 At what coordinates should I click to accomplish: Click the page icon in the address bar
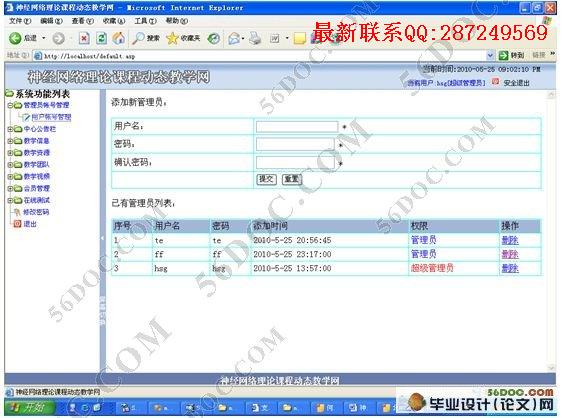pyautogui.click(x=37, y=56)
